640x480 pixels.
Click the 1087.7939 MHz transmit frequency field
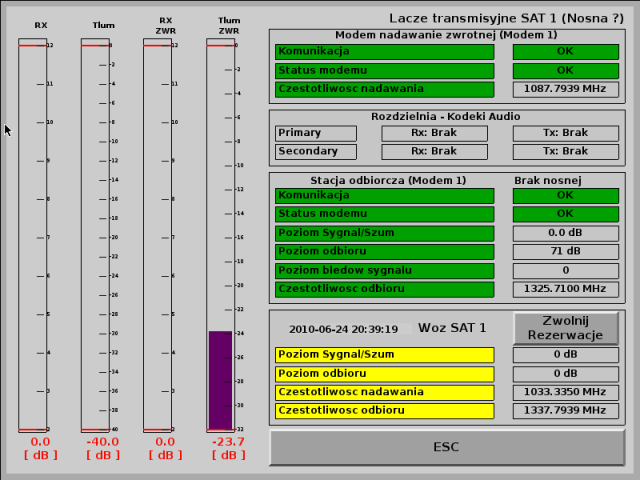pyautogui.click(x=565, y=89)
